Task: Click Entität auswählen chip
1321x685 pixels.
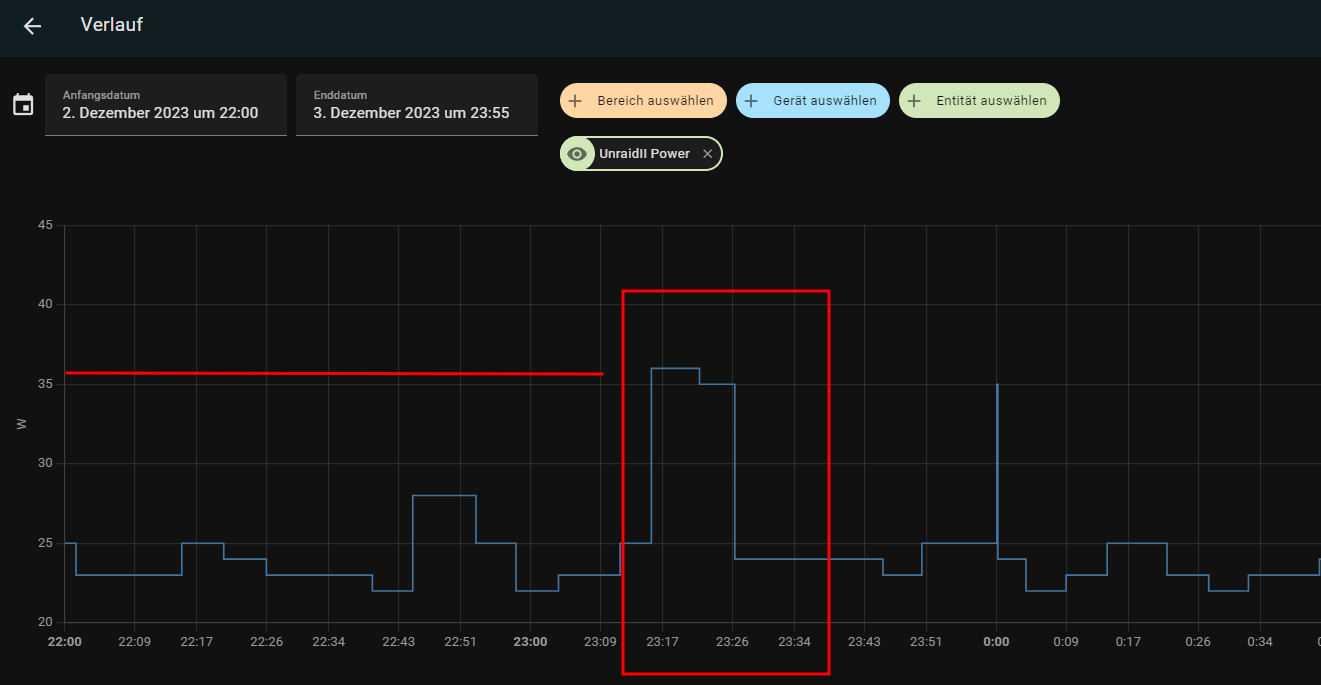Action: [x=979, y=101]
